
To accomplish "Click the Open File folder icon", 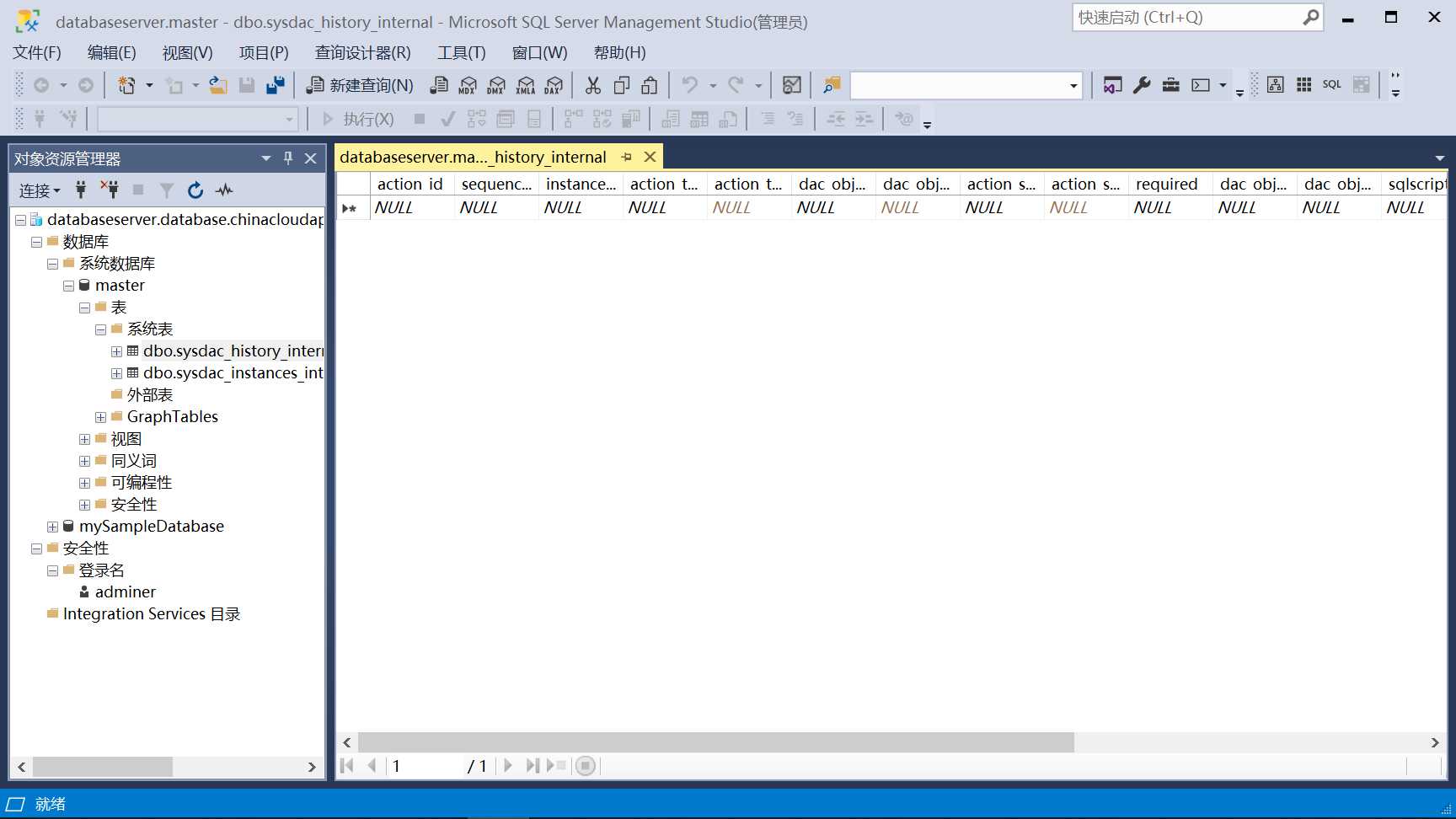I will coord(218,85).
